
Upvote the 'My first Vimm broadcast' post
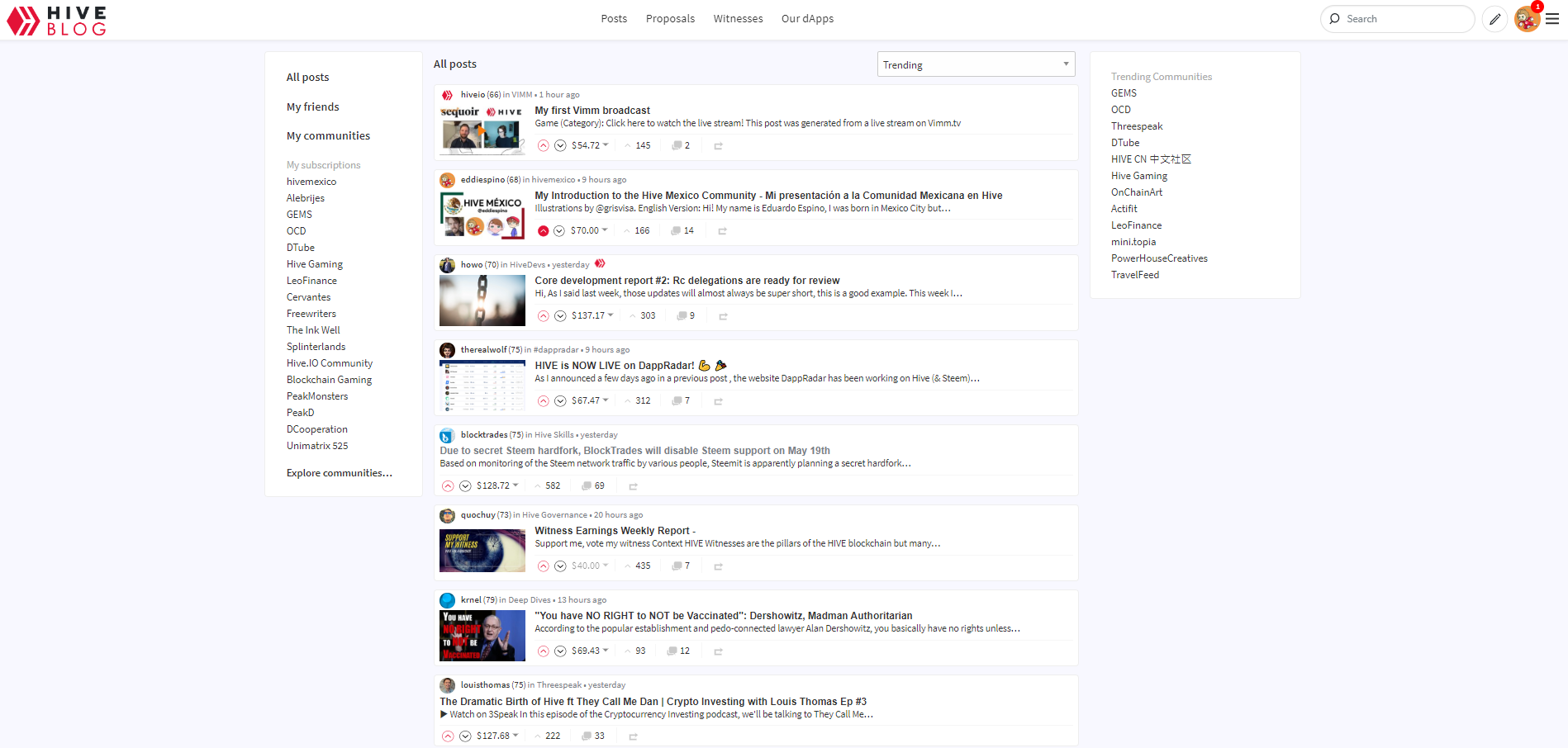pyautogui.click(x=543, y=145)
